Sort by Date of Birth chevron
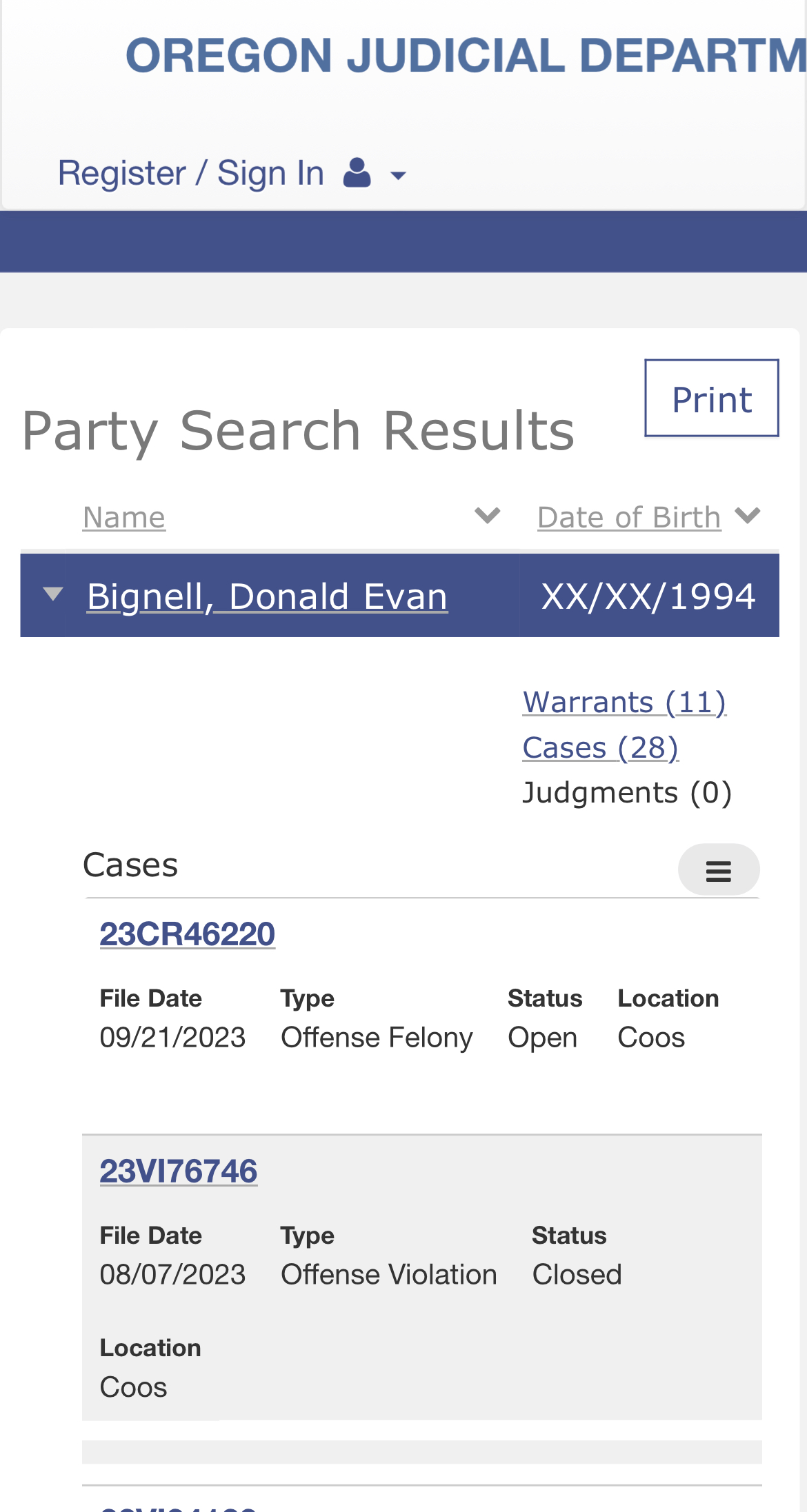 click(x=748, y=516)
